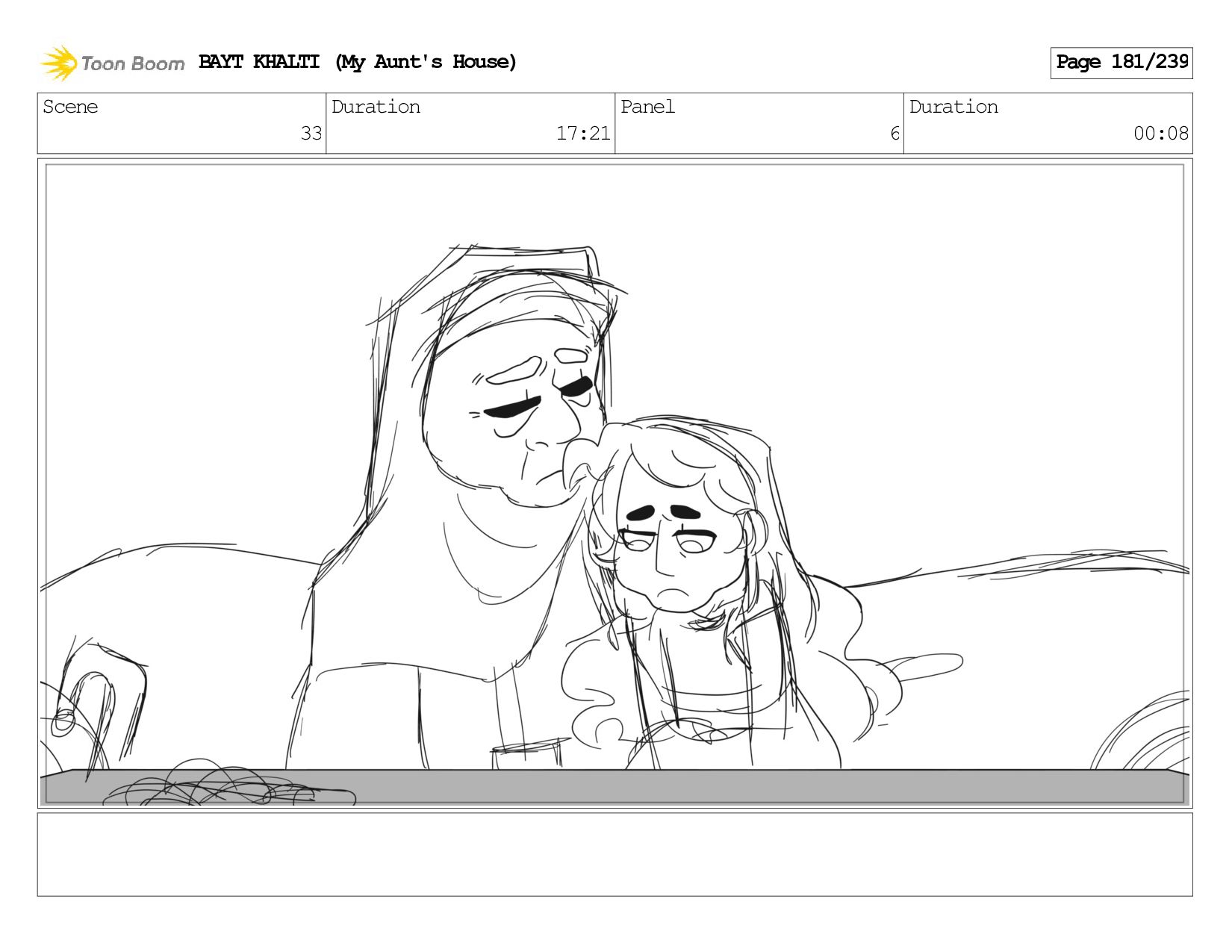
Task: Click the scene number '33'
Action: click(x=311, y=134)
